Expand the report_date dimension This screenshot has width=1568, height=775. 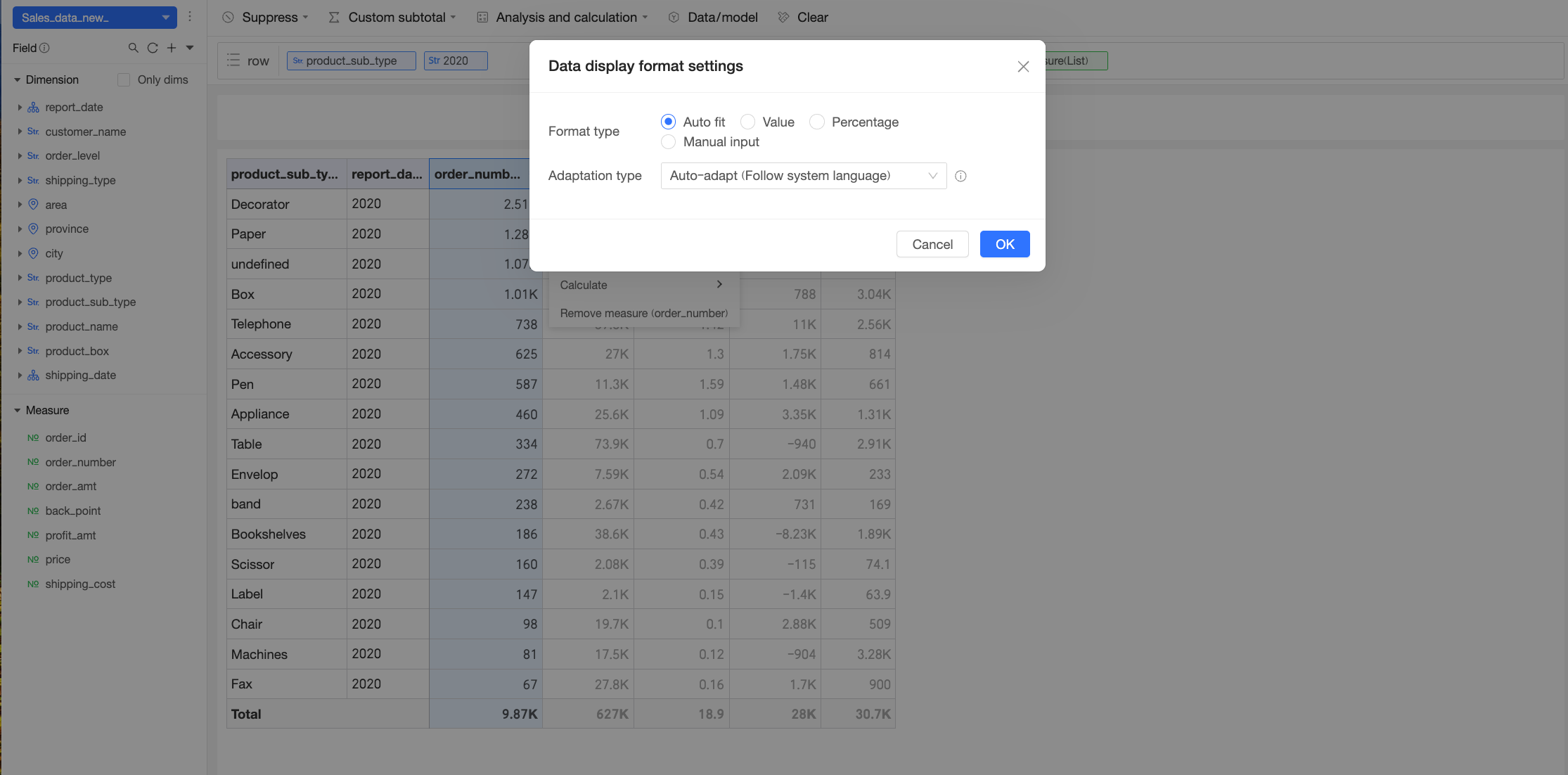pos(20,107)
